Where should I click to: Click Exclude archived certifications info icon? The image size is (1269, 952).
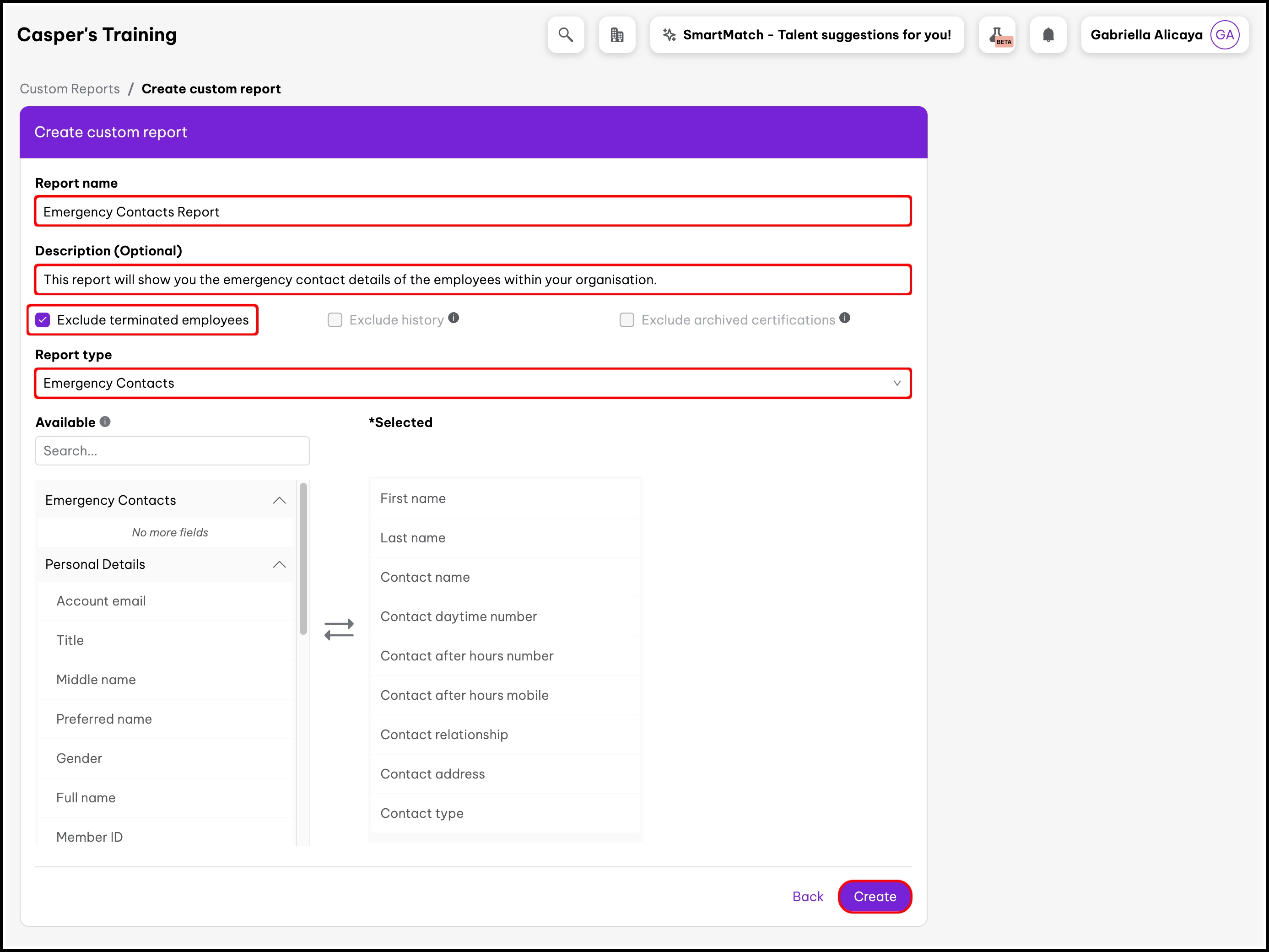(844, 318)
